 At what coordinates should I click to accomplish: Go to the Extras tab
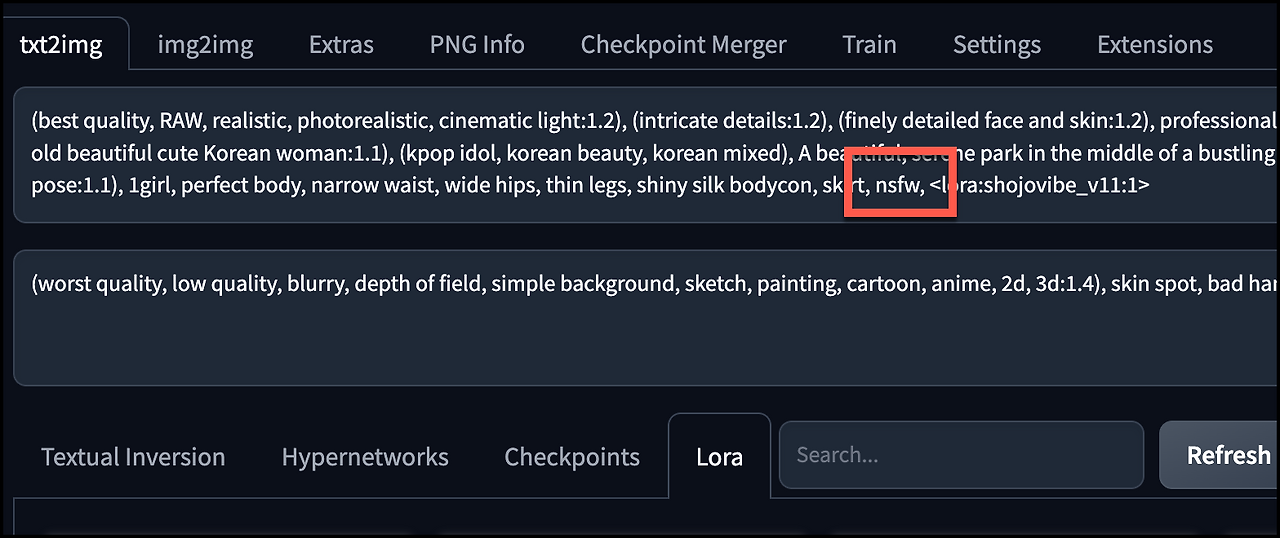pyautogui.click(x=341, y=45)
